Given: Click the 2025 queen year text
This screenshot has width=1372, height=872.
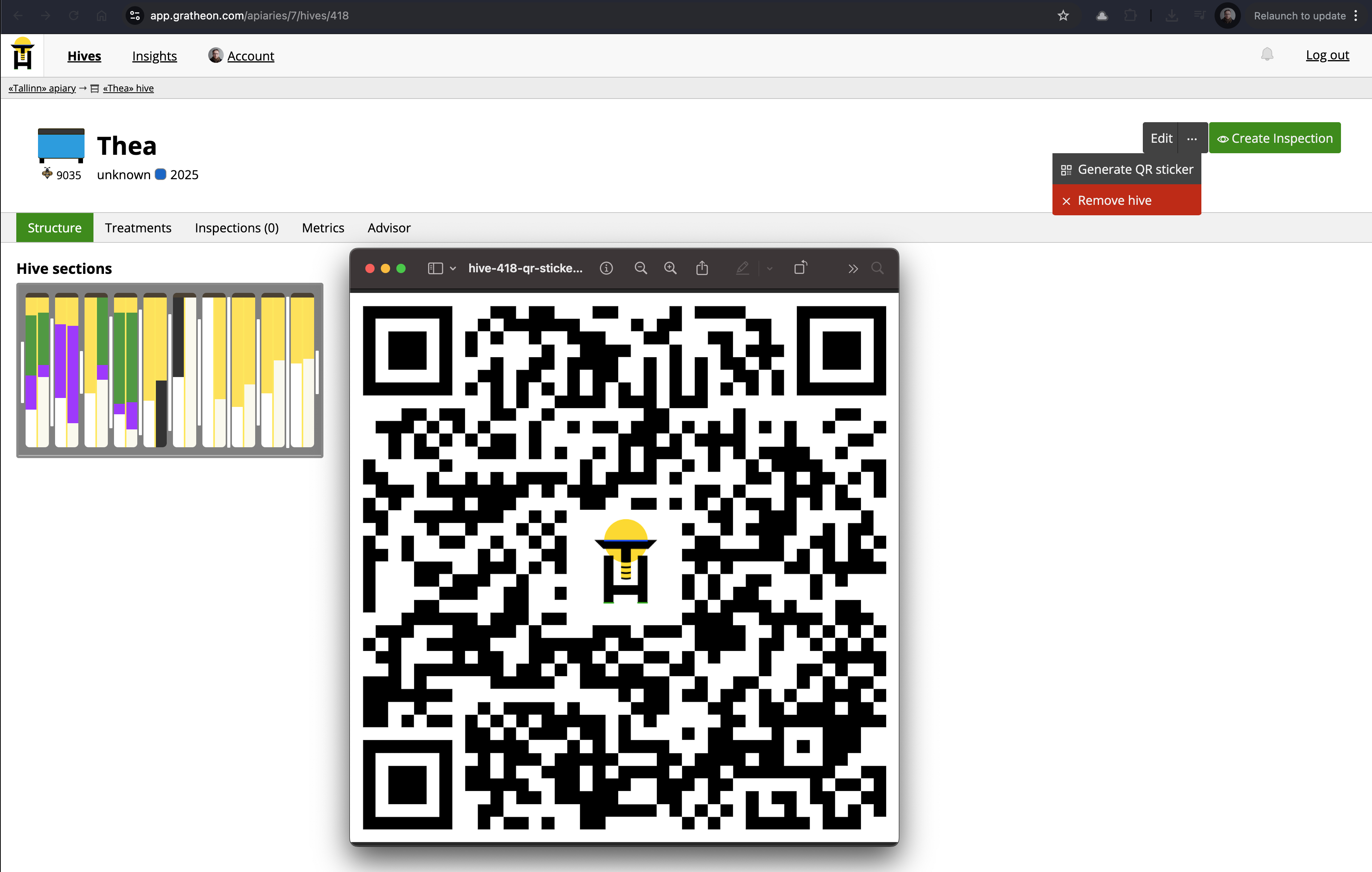Looking at the screenshot, I should [184, 175].
